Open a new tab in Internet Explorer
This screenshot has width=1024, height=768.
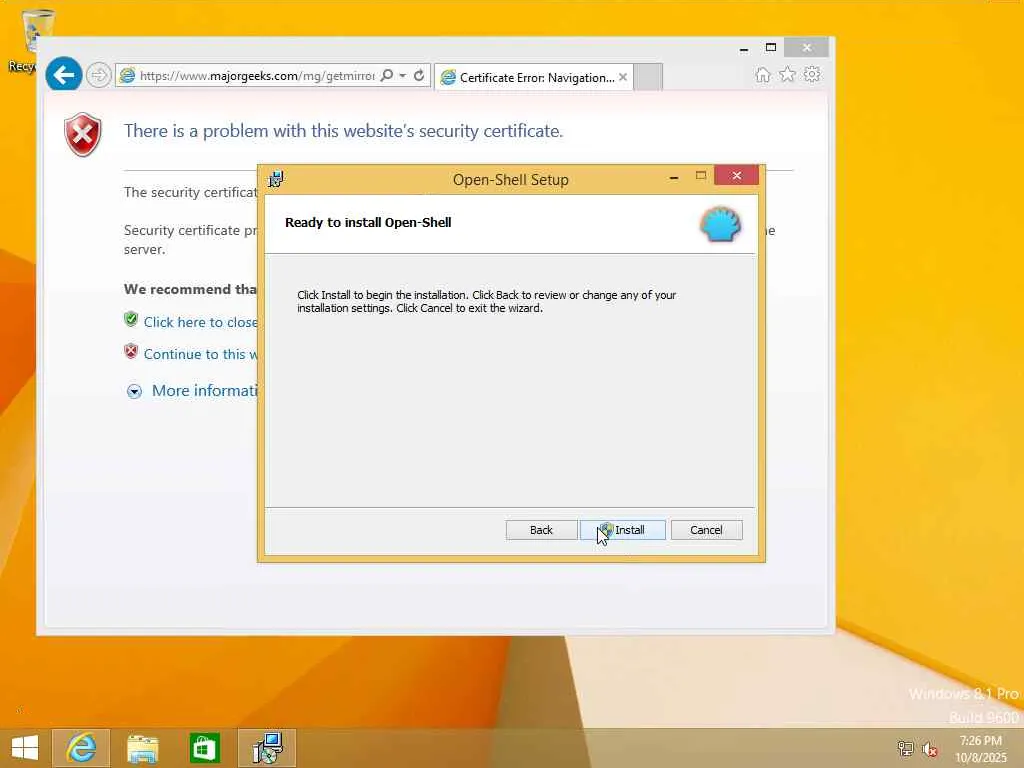click(648, 77)
